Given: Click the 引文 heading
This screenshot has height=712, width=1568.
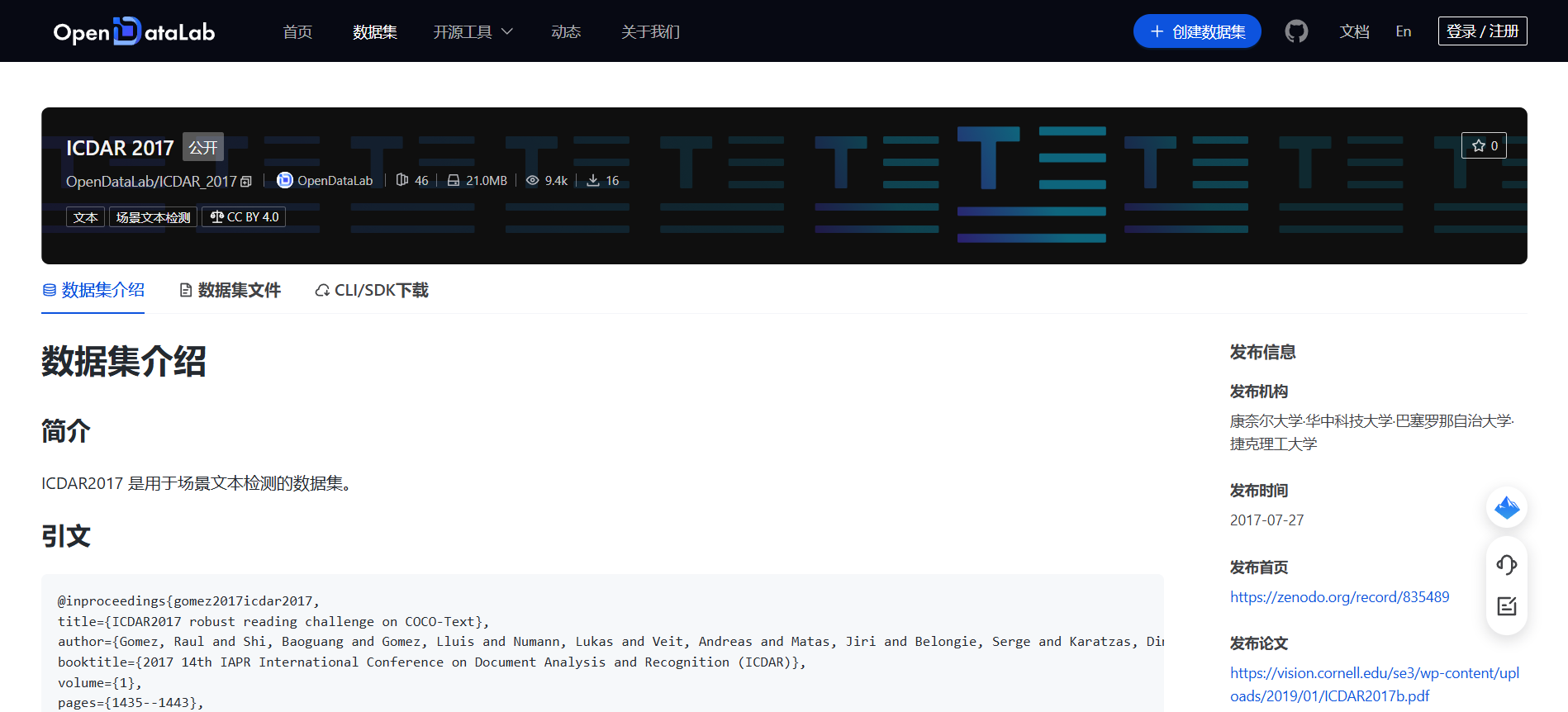Looking at the screenshot, I should click(66, 536).
